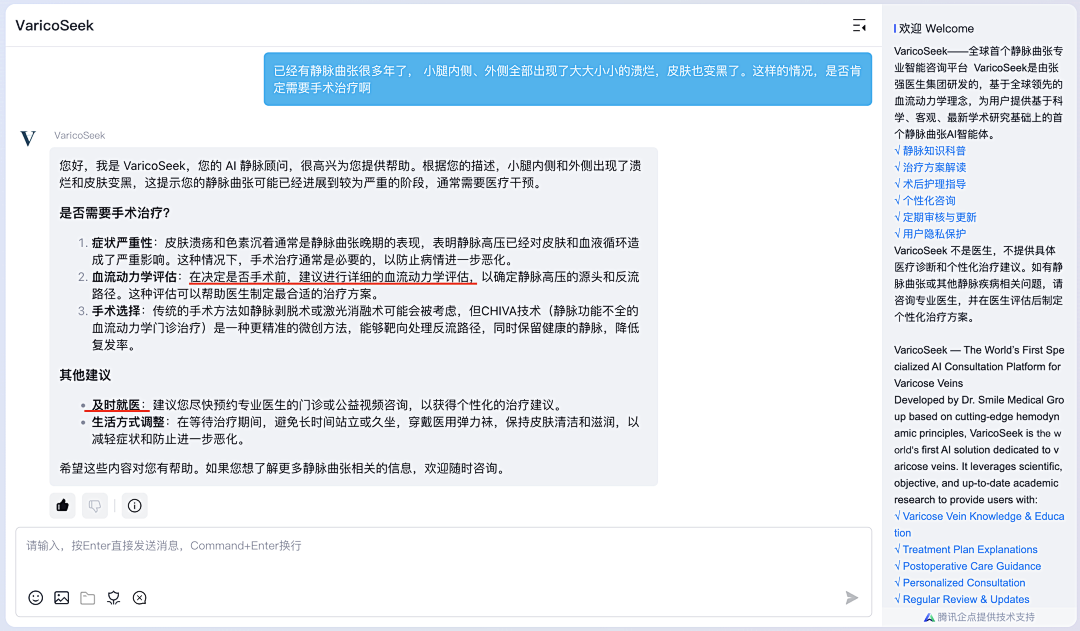Viewport: 1080px width, 631px height.
Task: Click the 生活方式调整 bullet label
Action: [128, 422]
